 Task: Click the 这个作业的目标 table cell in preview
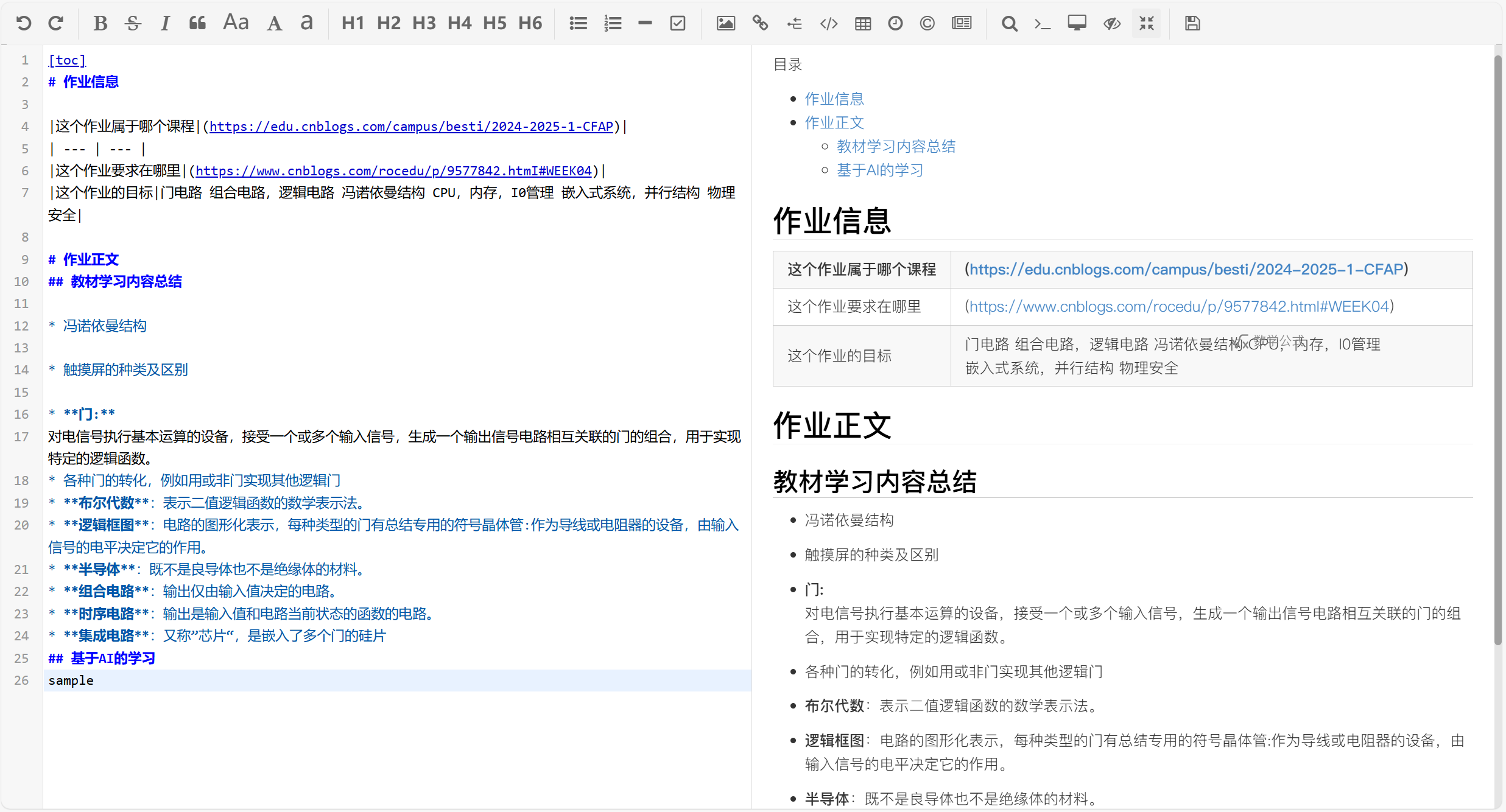pyautogui.click(x=861, y=355)
